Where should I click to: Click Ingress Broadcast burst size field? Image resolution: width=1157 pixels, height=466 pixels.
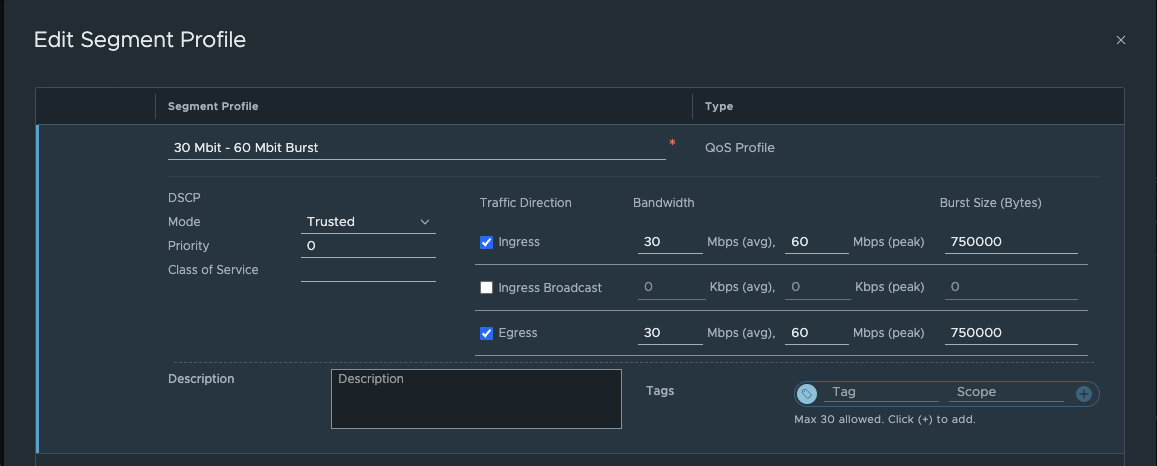coord(1011,288)
